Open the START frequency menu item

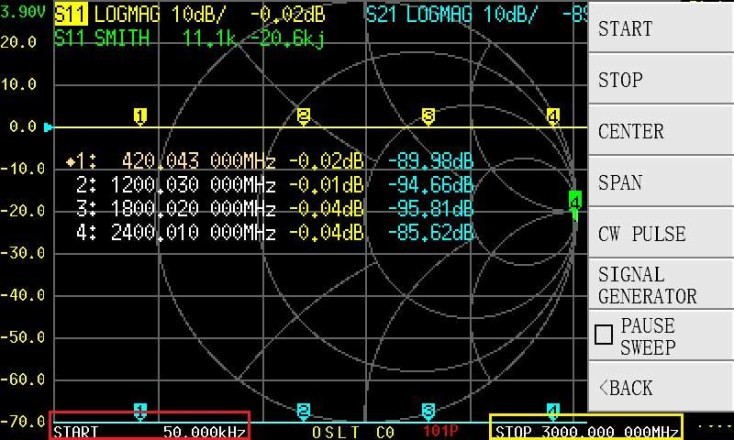661,28
